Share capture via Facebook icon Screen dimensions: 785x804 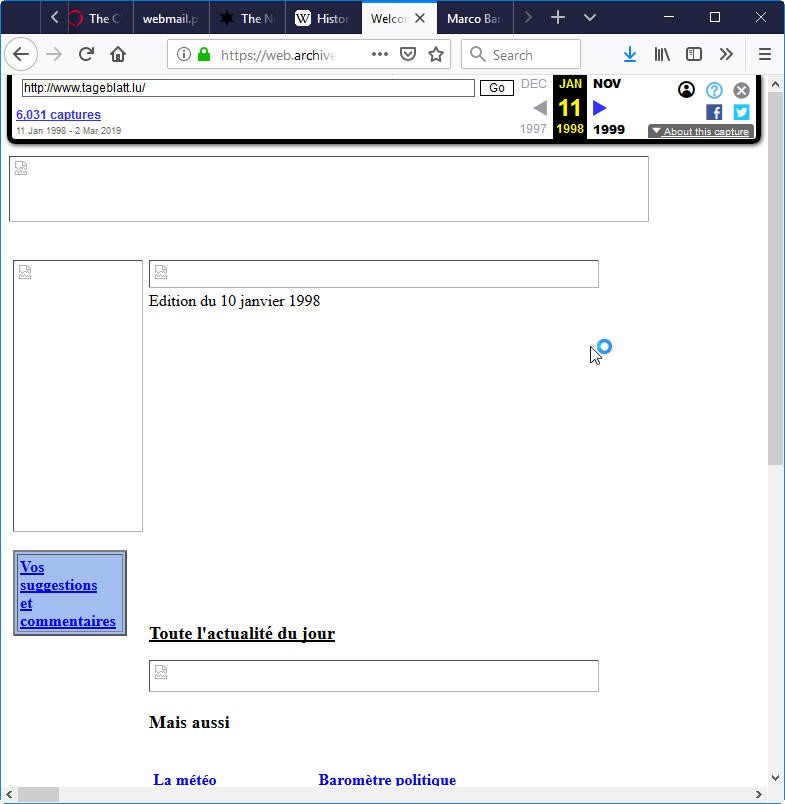[714, 112]
